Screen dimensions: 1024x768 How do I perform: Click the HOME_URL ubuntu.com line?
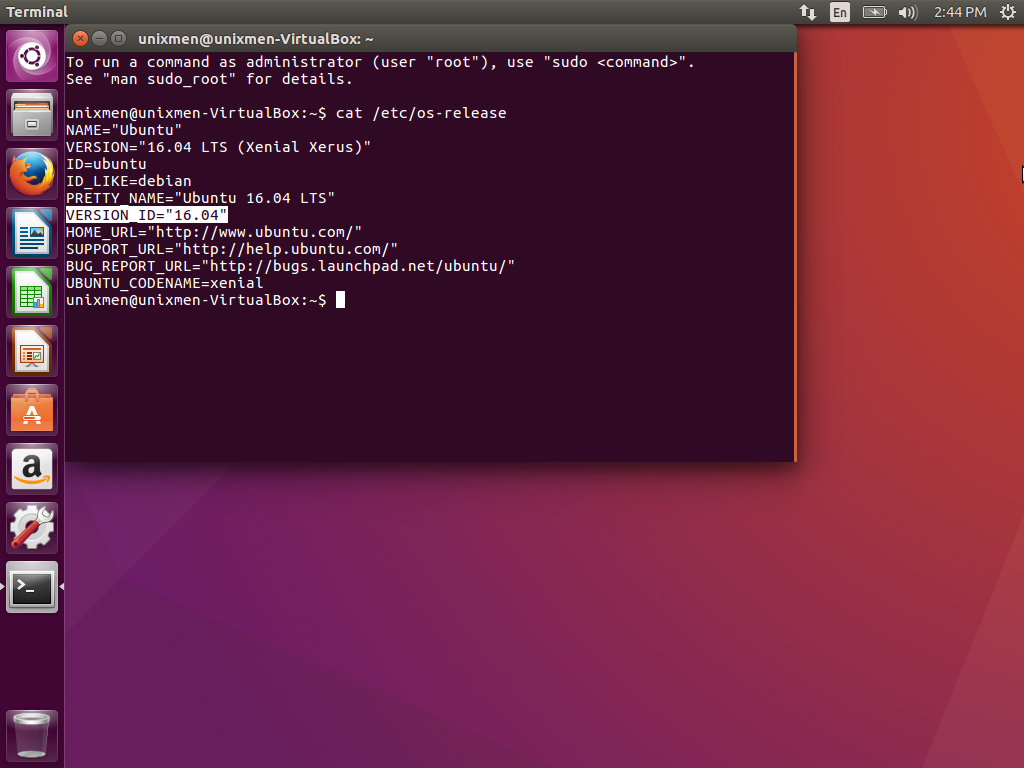[214, 232]
